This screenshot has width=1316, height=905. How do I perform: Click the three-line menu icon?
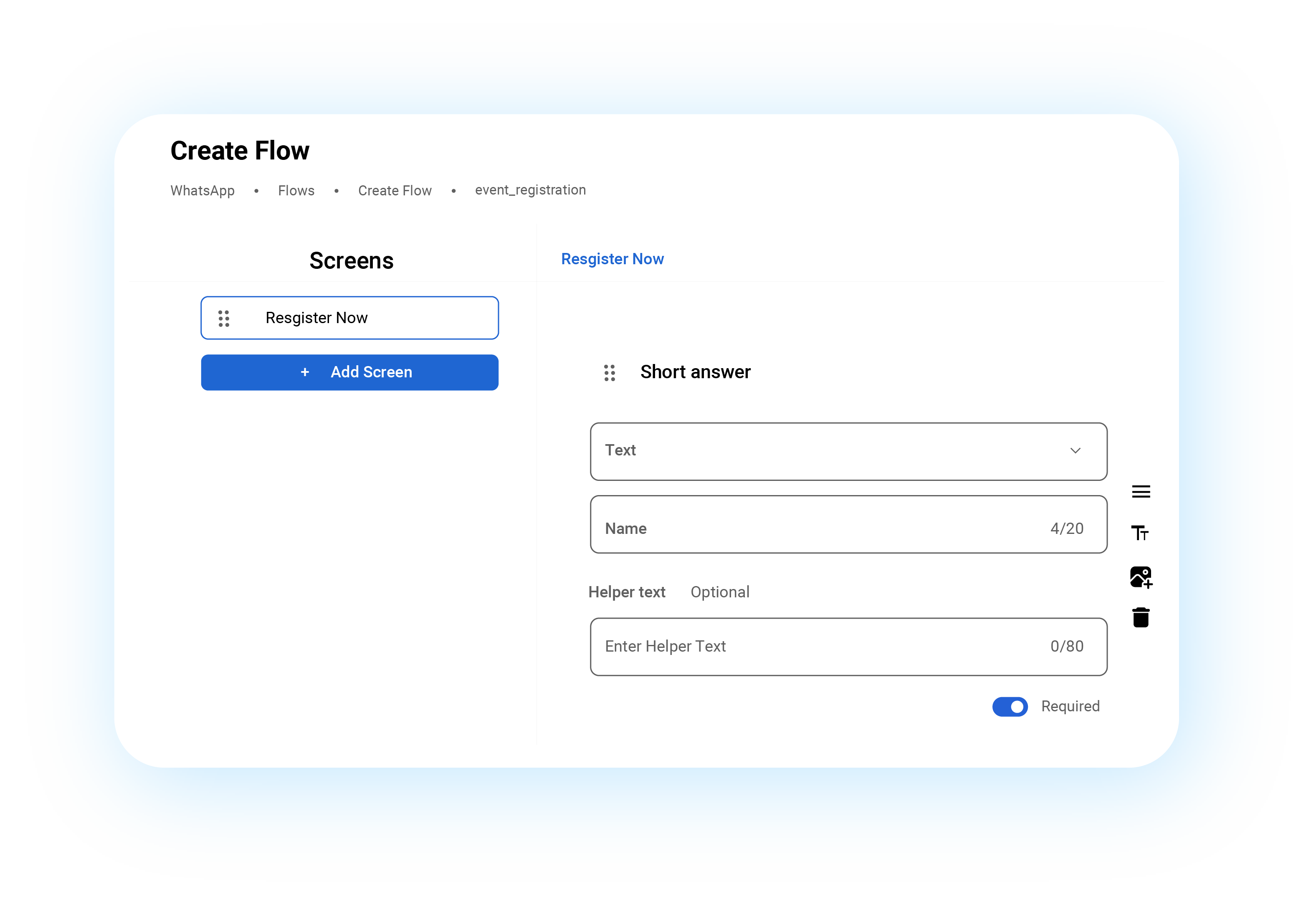[1141, 492]
